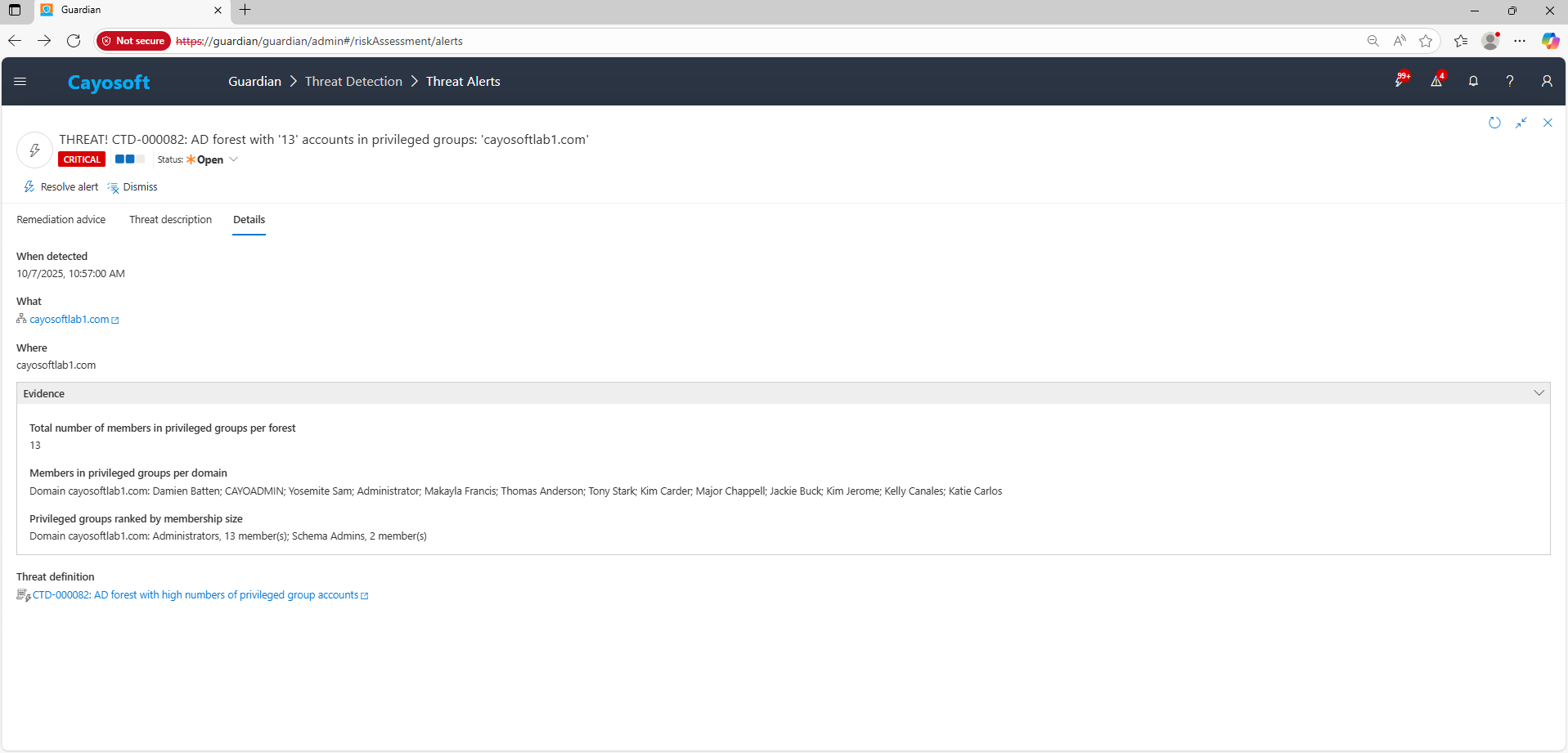Image resolution: width=1568 pixels, height=753 pixels.
Task: Open the user account profile icon
Action: coord(1547,81)
